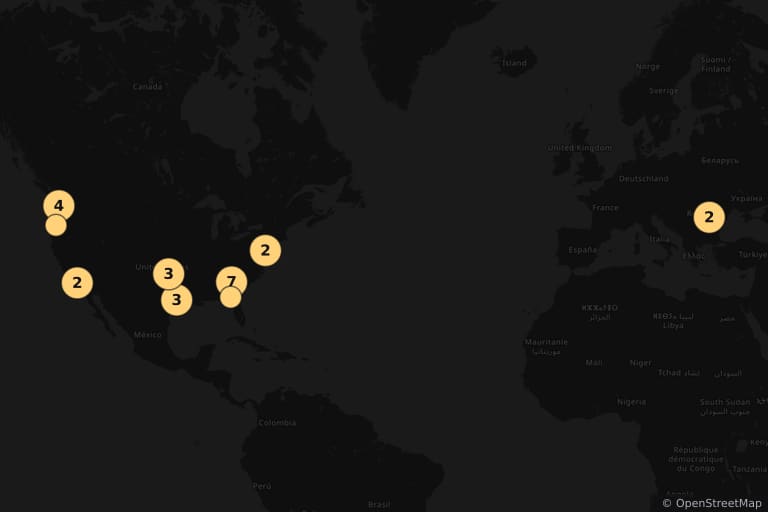This screenshot has height=512, width=768.
Task: Click the République démocratique du Congo label
Action: click(696, 459)
